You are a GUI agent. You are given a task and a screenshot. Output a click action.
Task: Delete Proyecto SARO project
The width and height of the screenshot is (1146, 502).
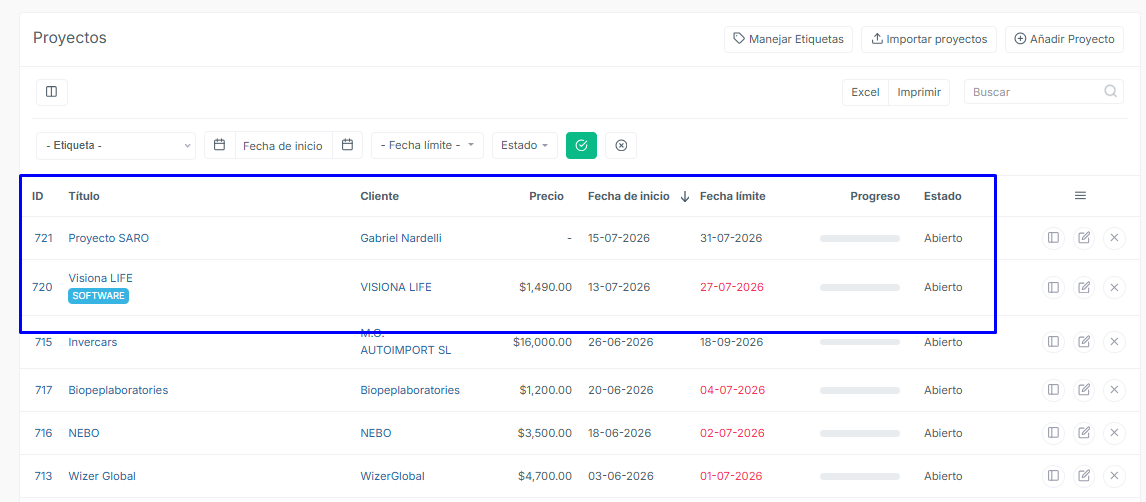click(1115, 237)
